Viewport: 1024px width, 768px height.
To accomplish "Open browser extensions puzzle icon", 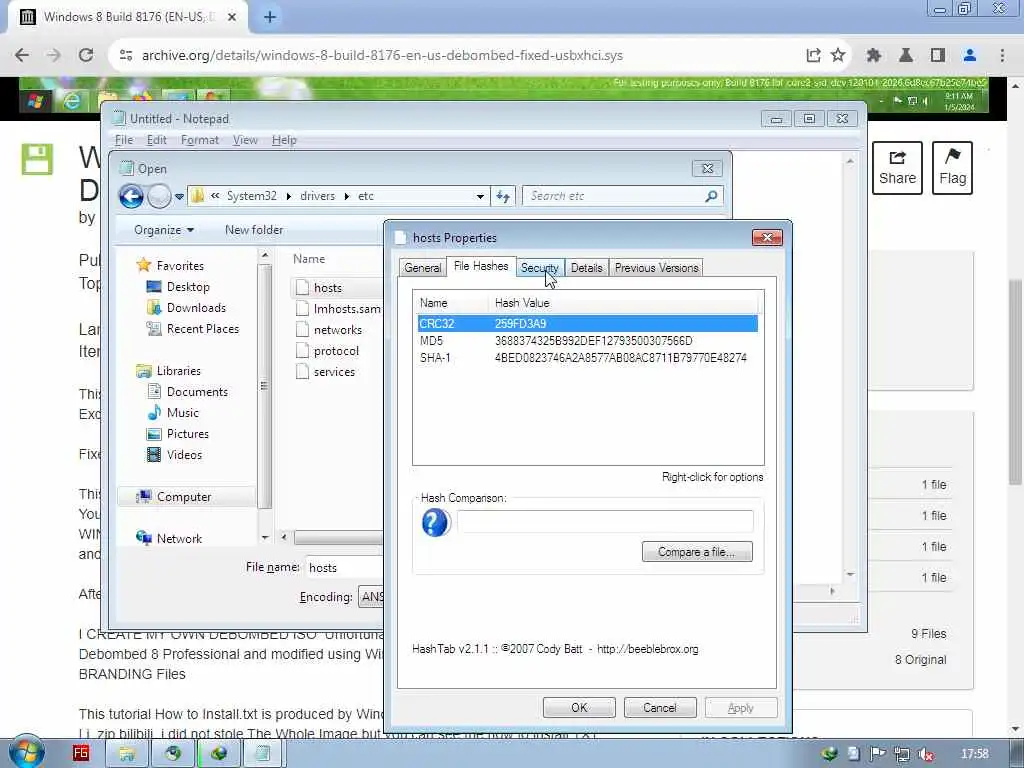I will click(x=874, y=56).
